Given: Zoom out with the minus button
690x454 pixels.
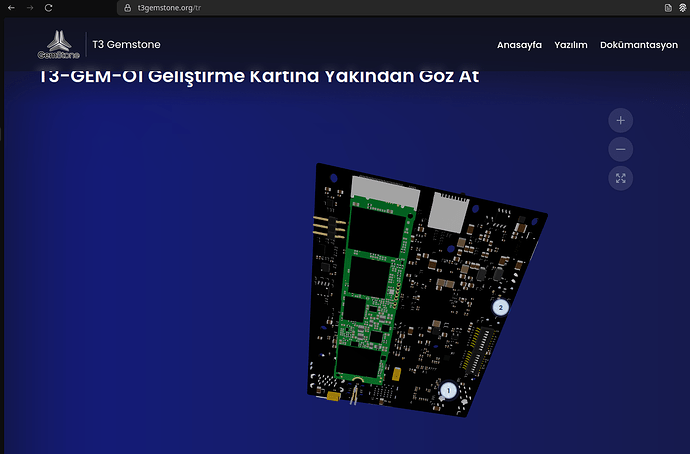Looking at the screenshot, I should pos(620,149).
